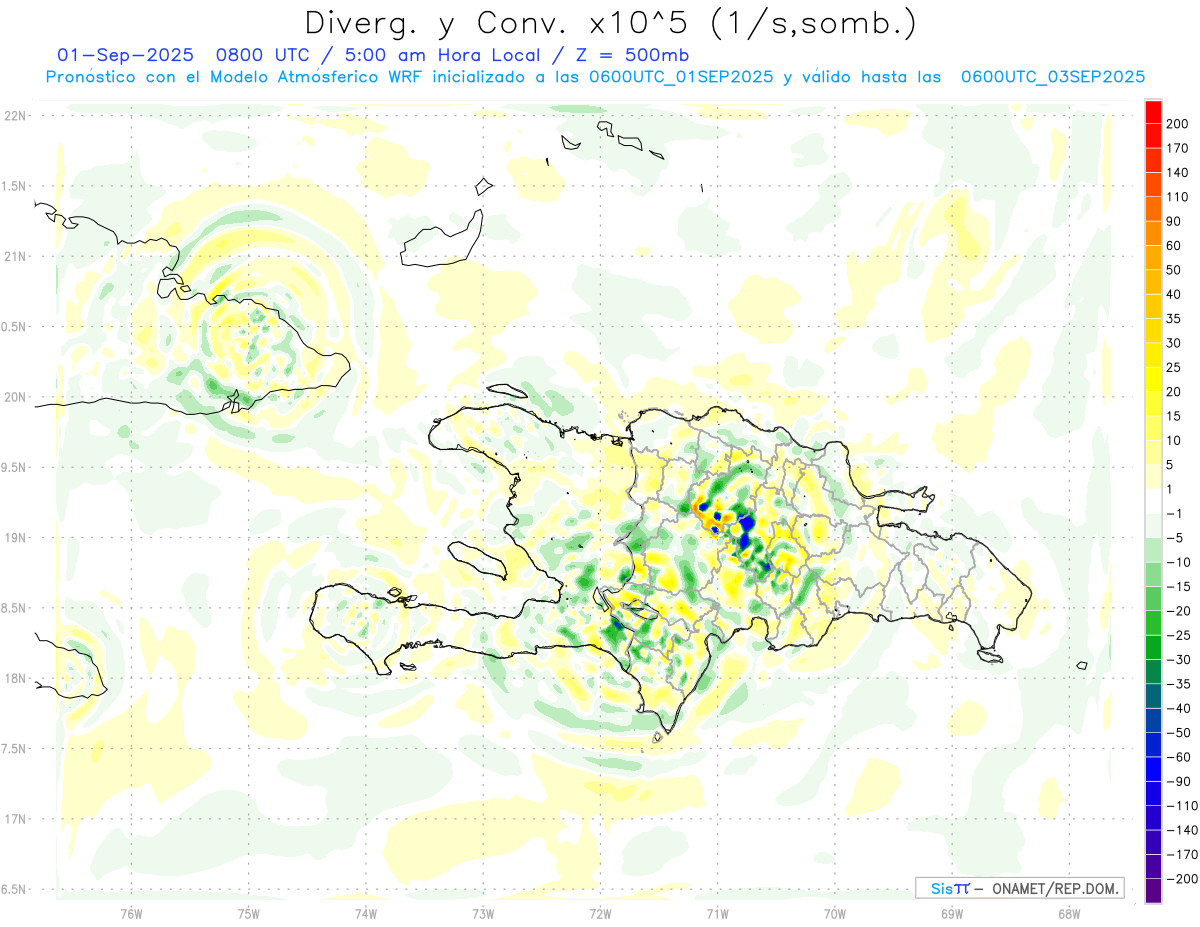
Task: Click the 22N latitude axis label
Action: pos(14,116)
